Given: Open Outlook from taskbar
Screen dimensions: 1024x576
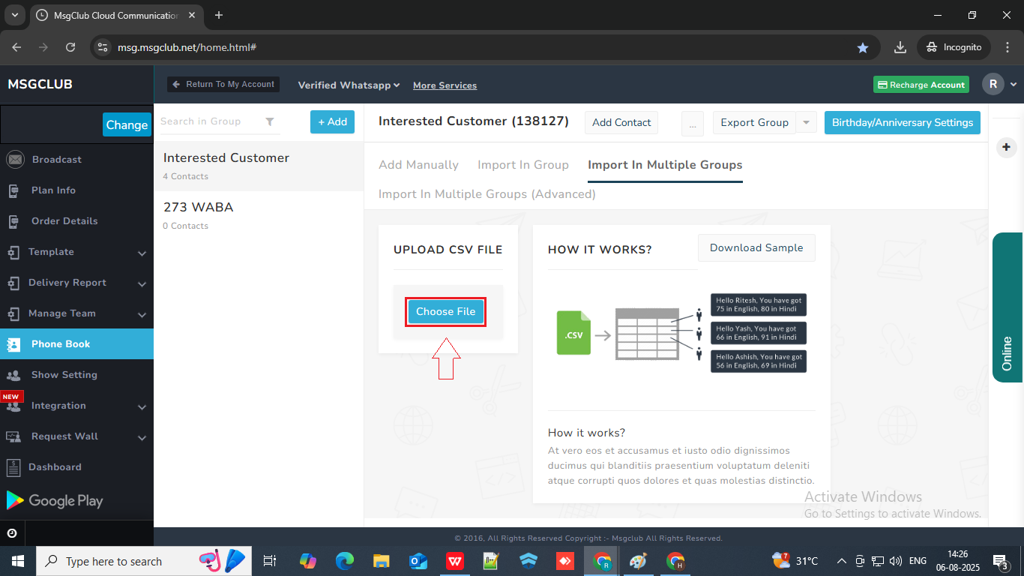Looking at the screenshot, I should [418, 561].
